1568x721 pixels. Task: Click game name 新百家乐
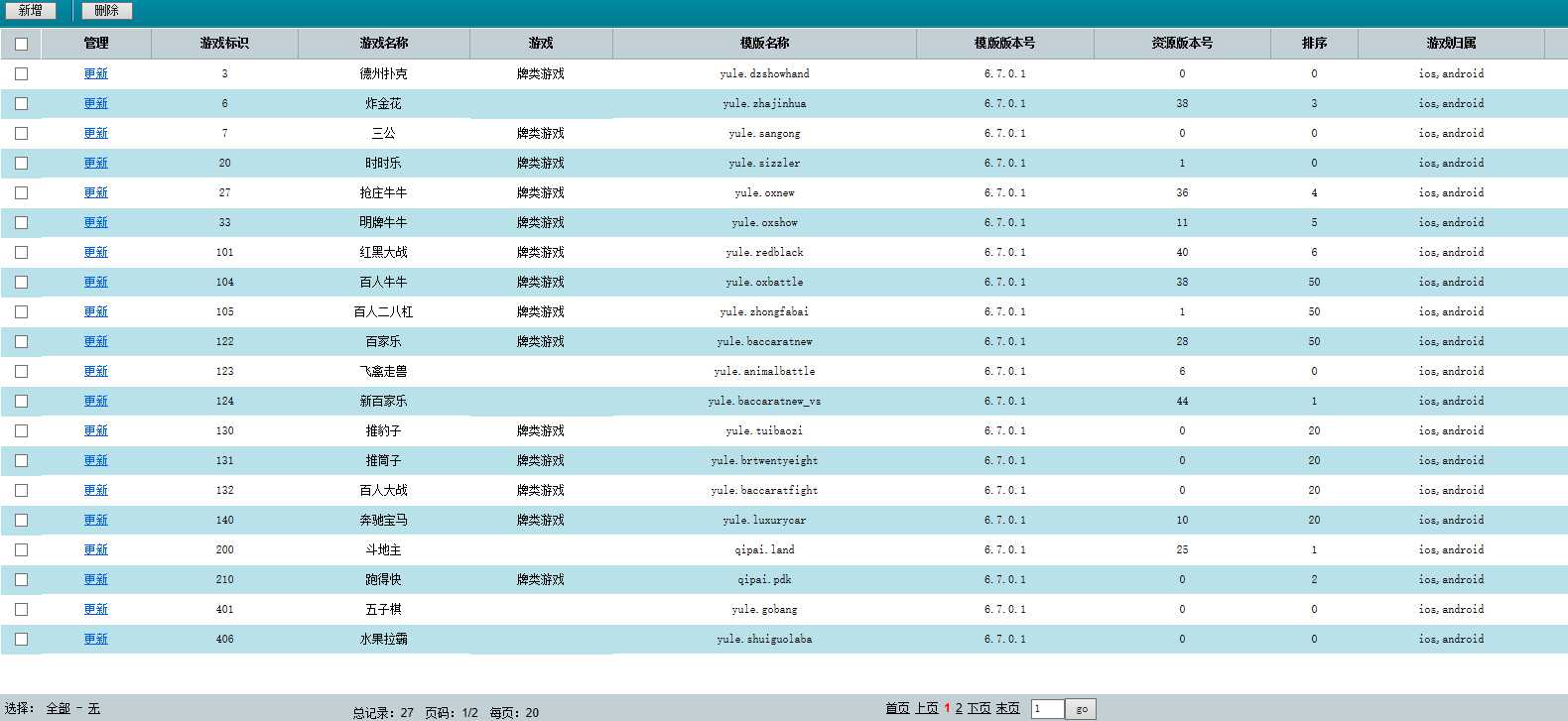383,401
